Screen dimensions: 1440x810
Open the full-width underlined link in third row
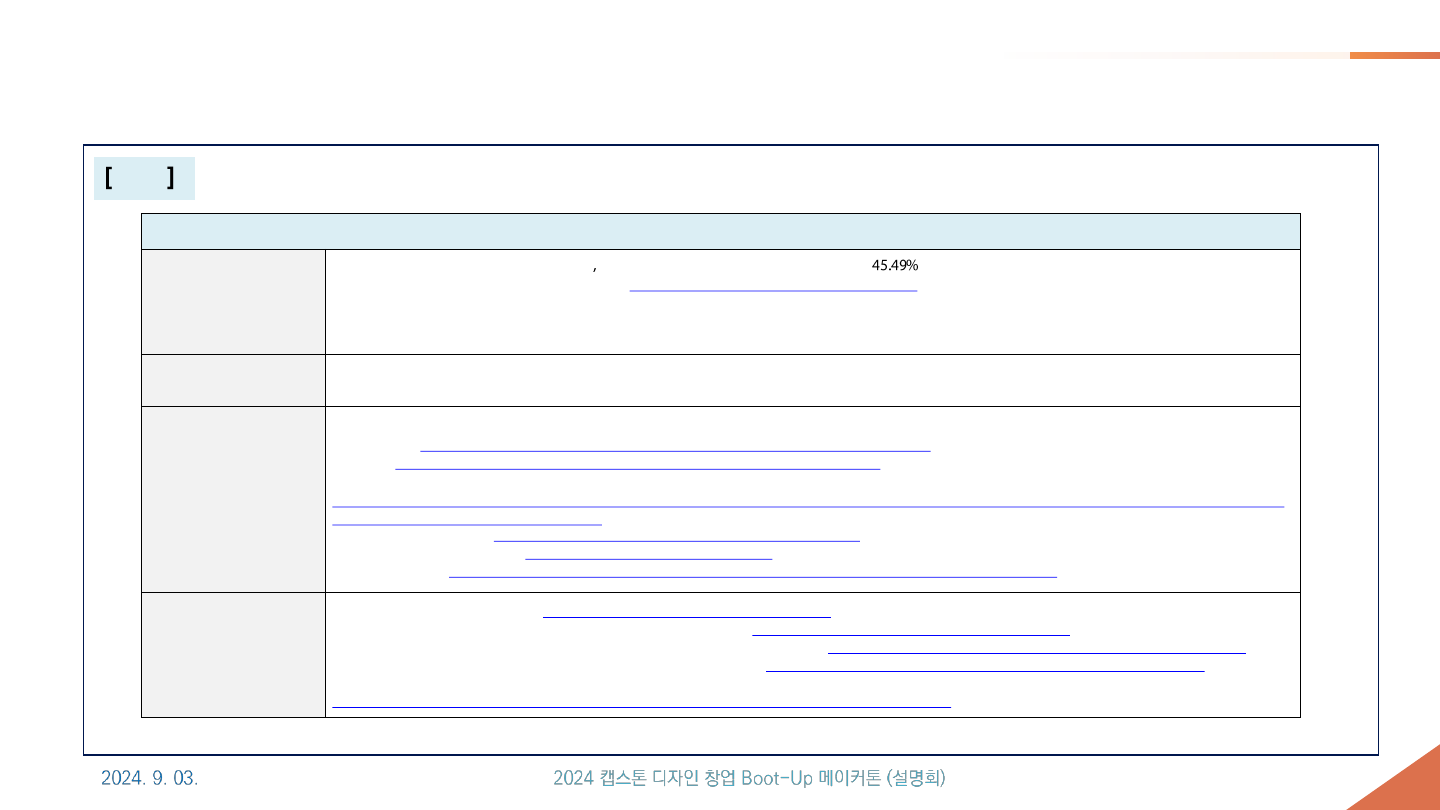(x=807, y=505)
